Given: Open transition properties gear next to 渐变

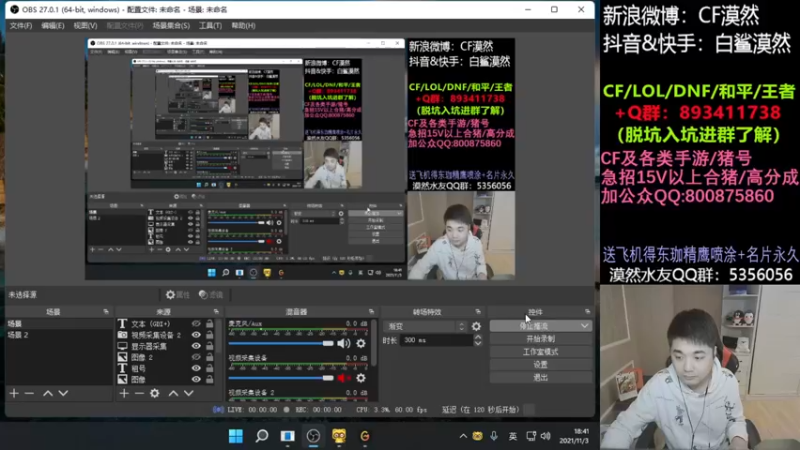Looking at the screenshot, I should tap(476, 326).
